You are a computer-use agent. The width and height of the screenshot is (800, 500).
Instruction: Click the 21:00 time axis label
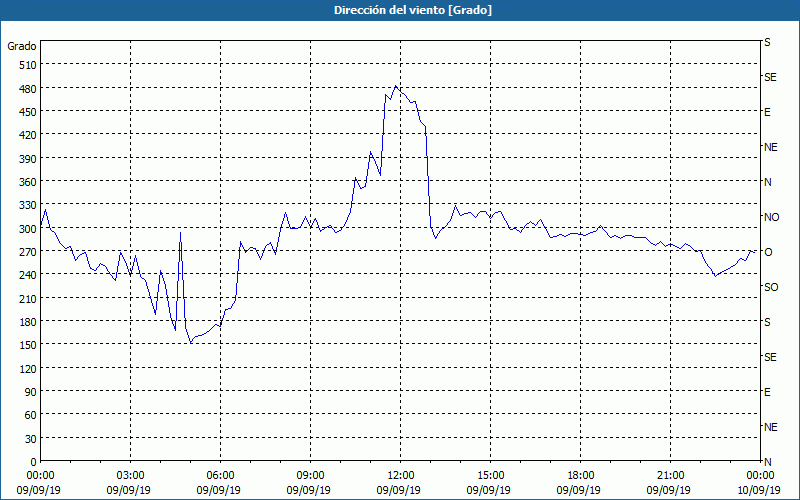click(x=670, y=476)
